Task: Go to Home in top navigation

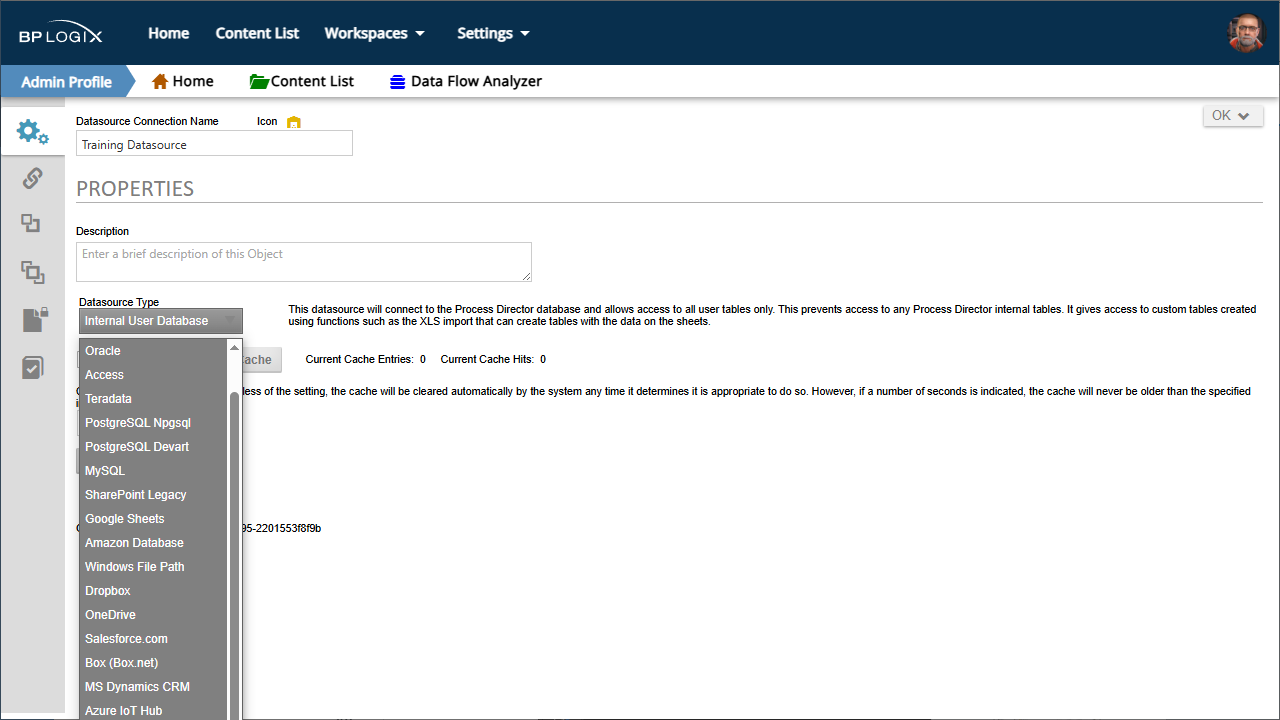Action: point(169,33)
